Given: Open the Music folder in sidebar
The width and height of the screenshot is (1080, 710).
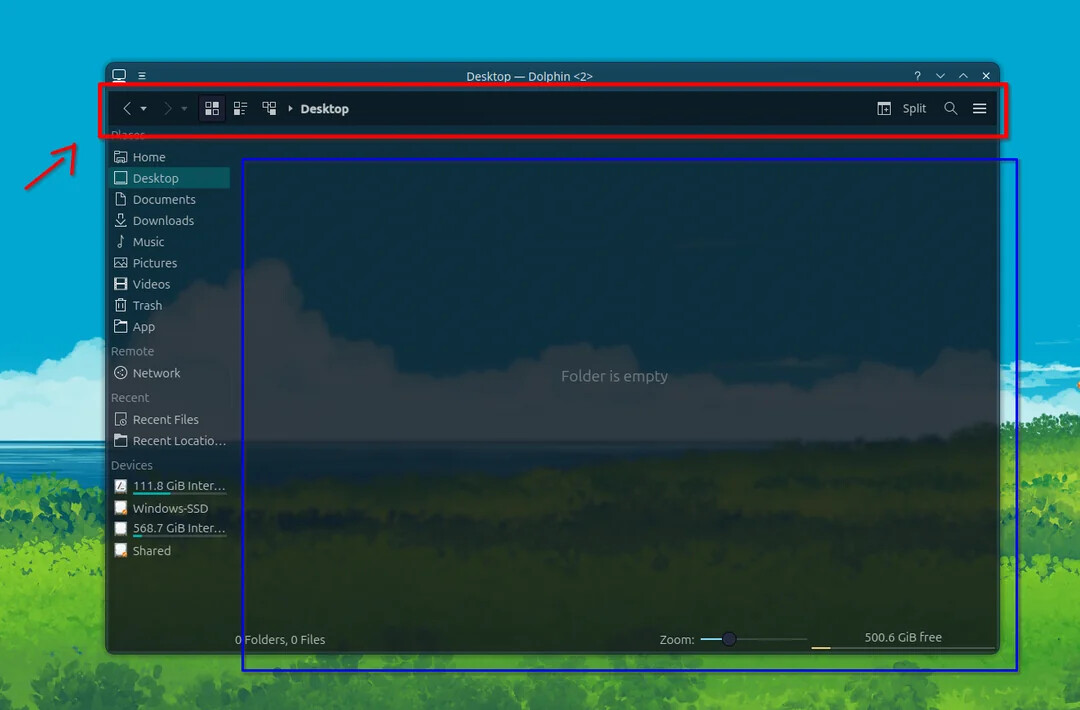Looking at the screenshot, I should click(x=148, y=242).
